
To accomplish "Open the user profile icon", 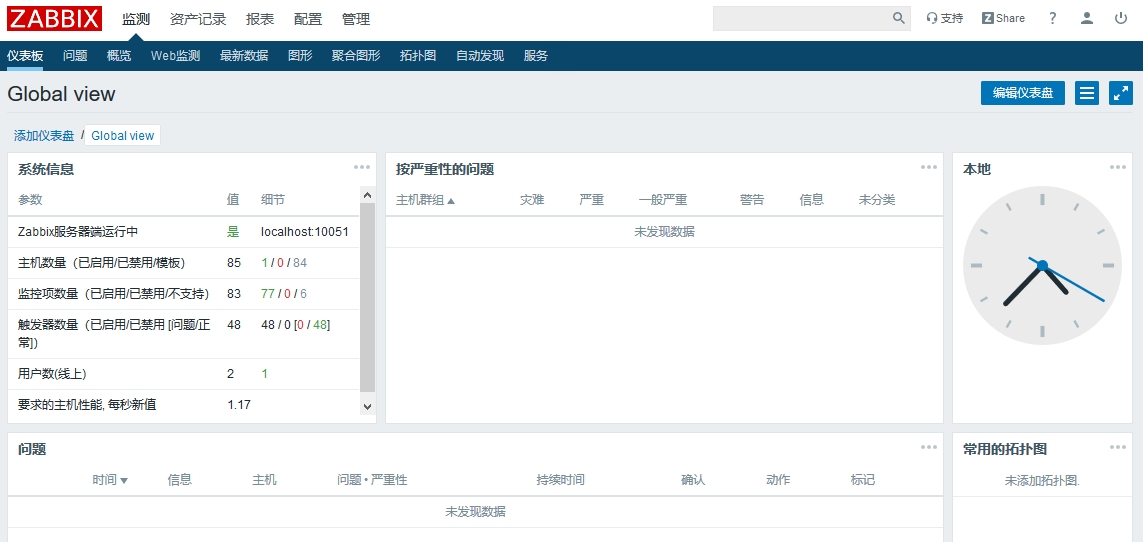I will (1086, 19).
